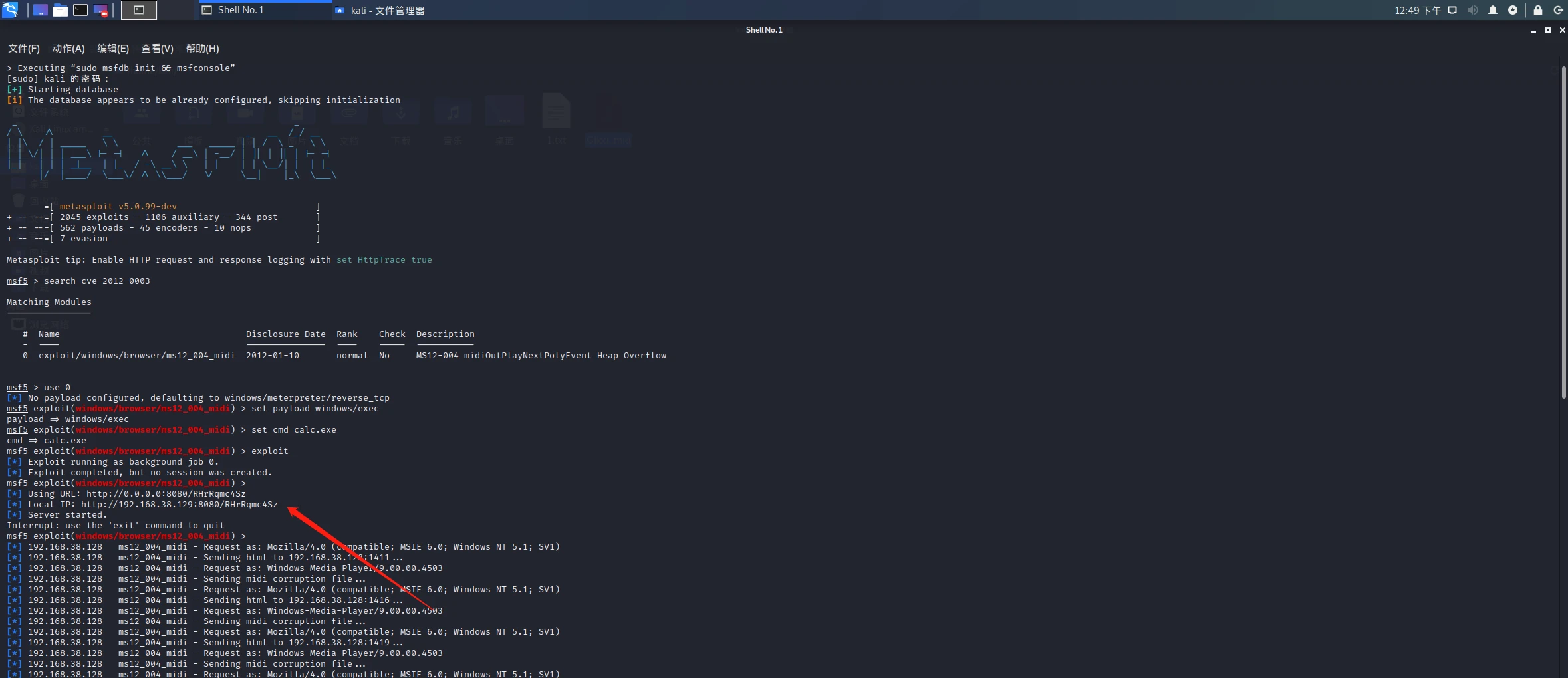
Task: Launch the file manager from the panel
Action: coord(61,10)
